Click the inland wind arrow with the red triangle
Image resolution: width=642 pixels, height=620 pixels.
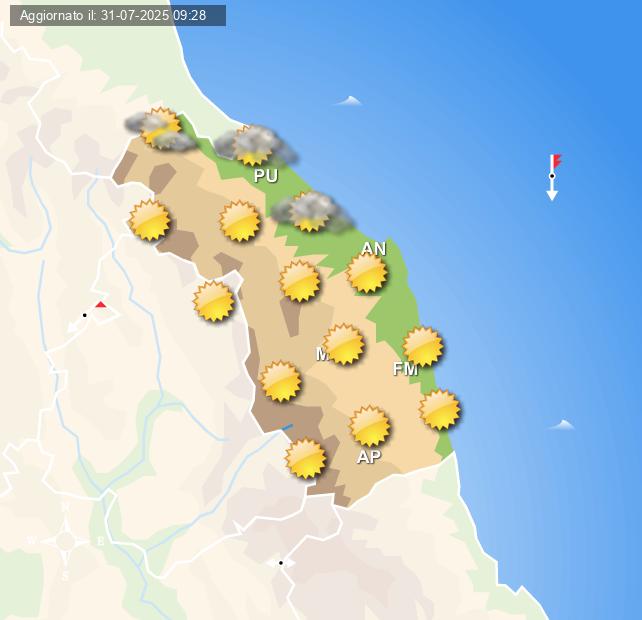point(88,316)
